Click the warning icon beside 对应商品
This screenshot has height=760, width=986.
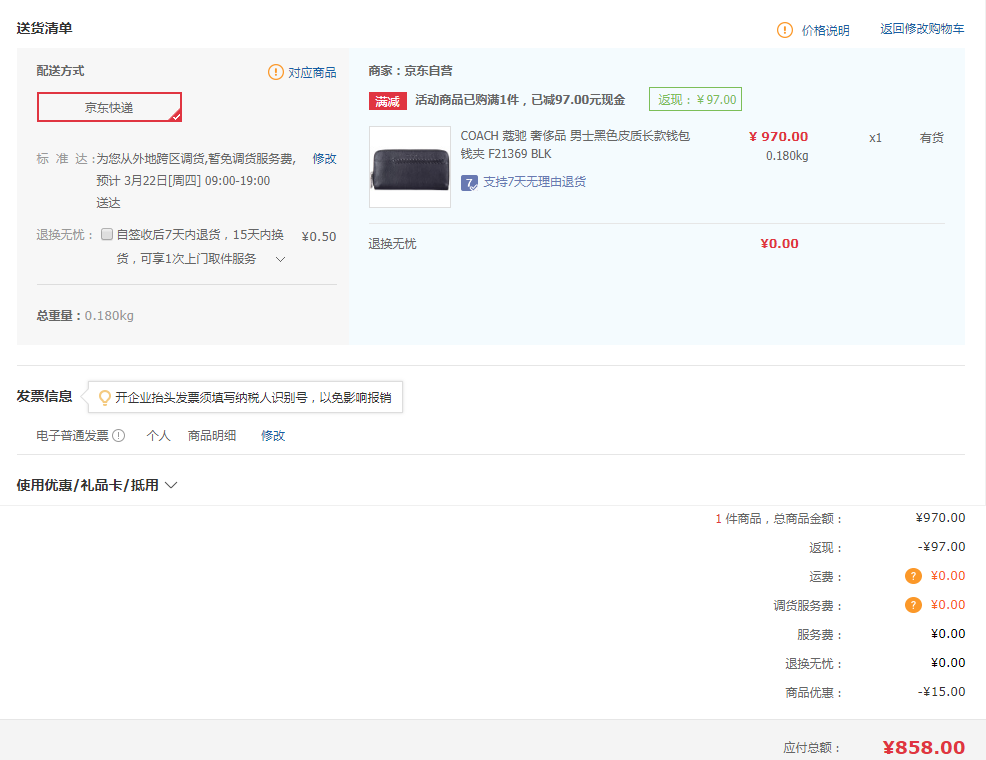point(276,72)
